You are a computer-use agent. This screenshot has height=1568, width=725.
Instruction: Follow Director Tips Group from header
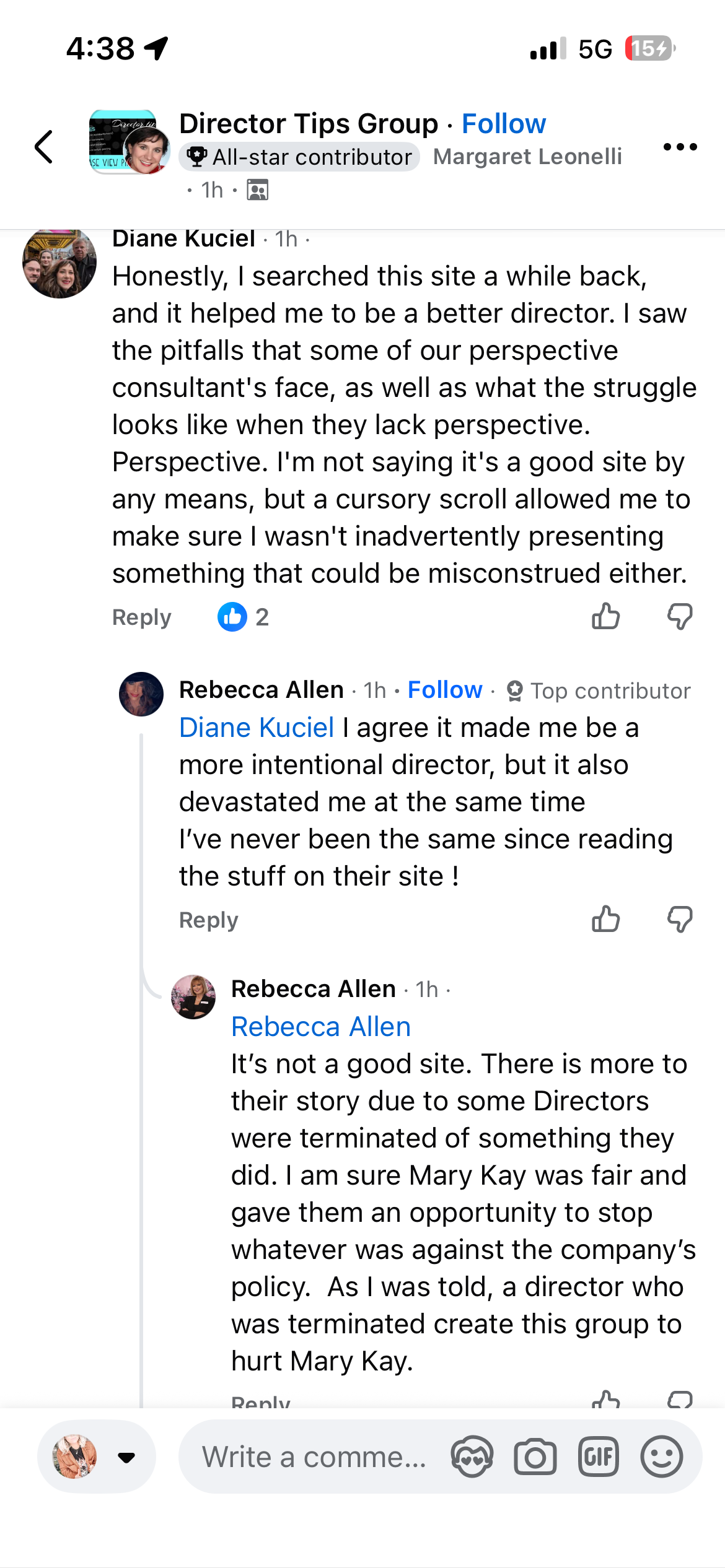[504, 124]
